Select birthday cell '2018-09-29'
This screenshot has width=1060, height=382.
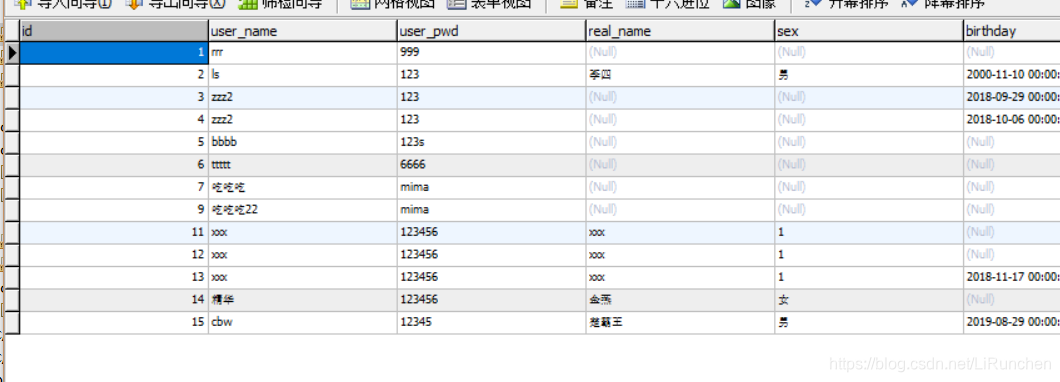1012,97
